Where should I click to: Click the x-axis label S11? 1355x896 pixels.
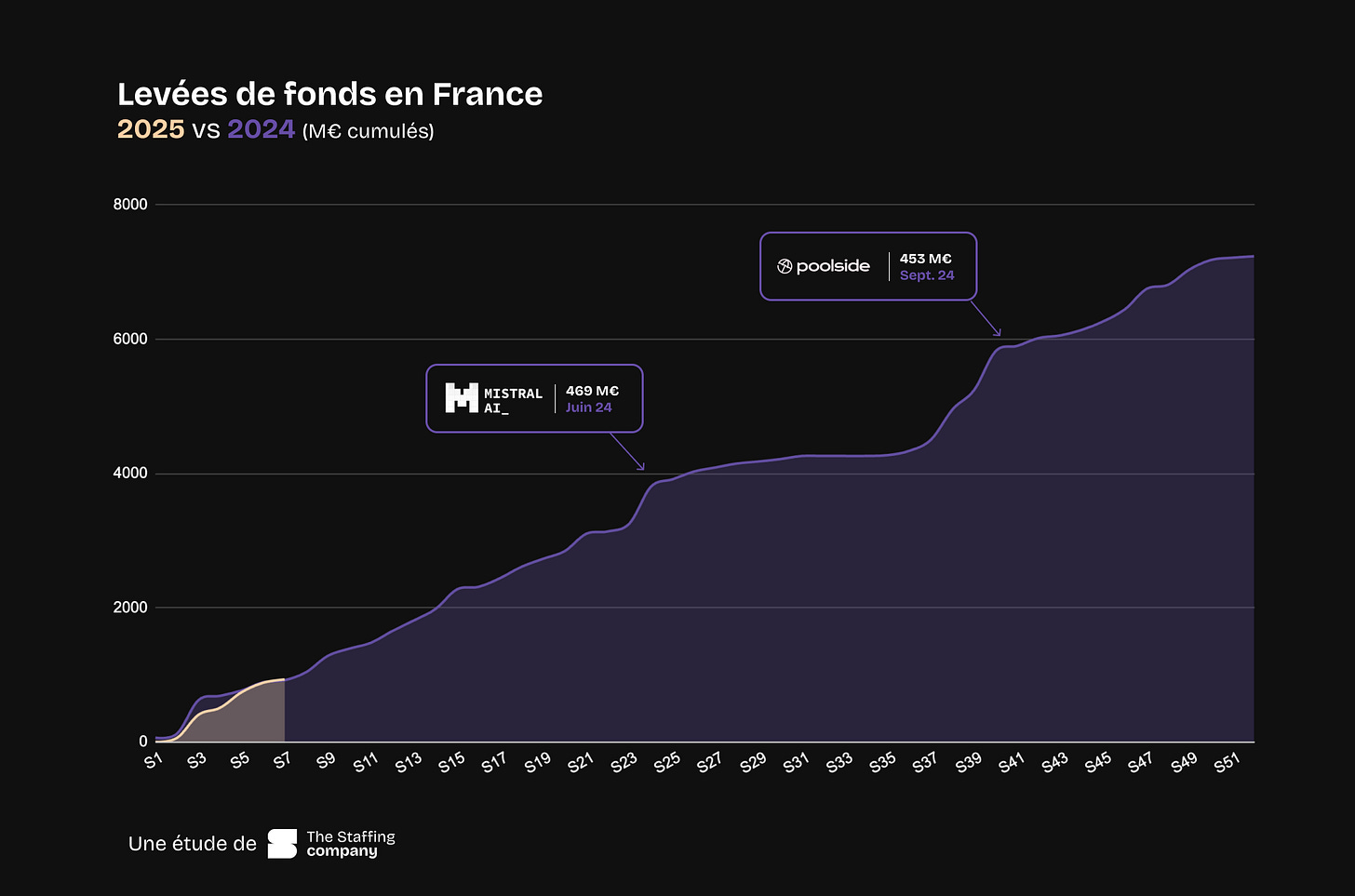pos(366,762)
